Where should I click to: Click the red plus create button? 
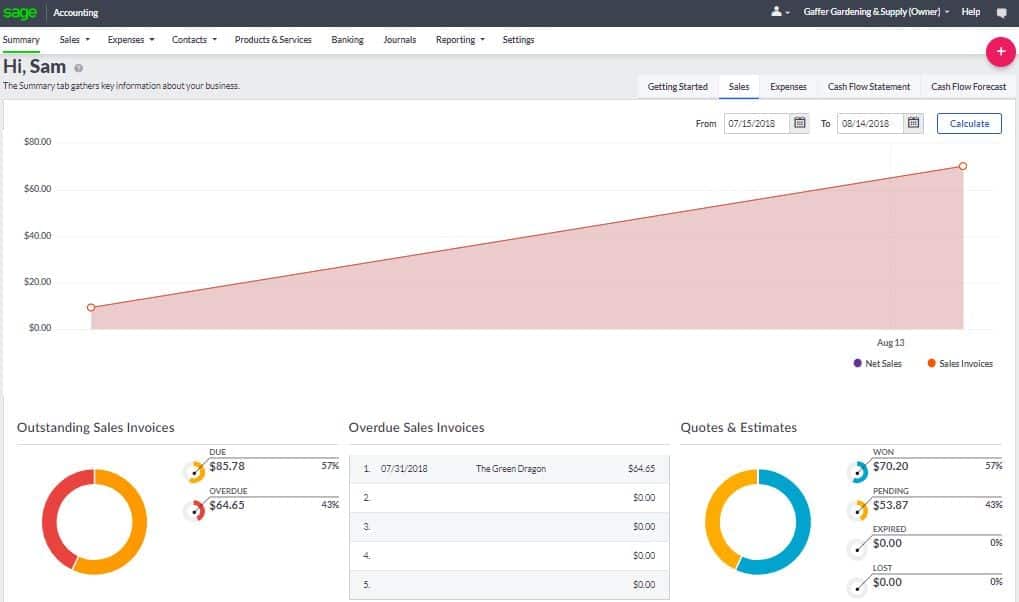(1001, 51)
